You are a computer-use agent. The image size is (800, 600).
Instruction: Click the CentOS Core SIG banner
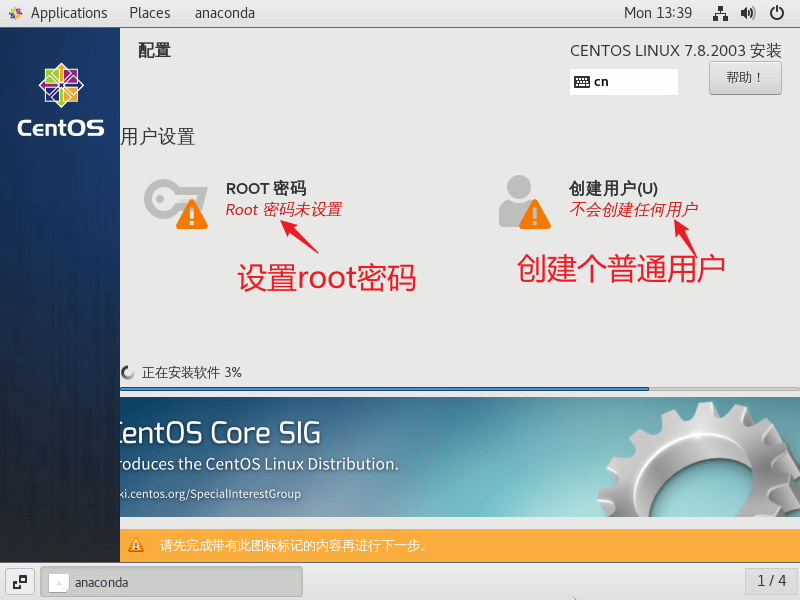[x=460, y=457]
